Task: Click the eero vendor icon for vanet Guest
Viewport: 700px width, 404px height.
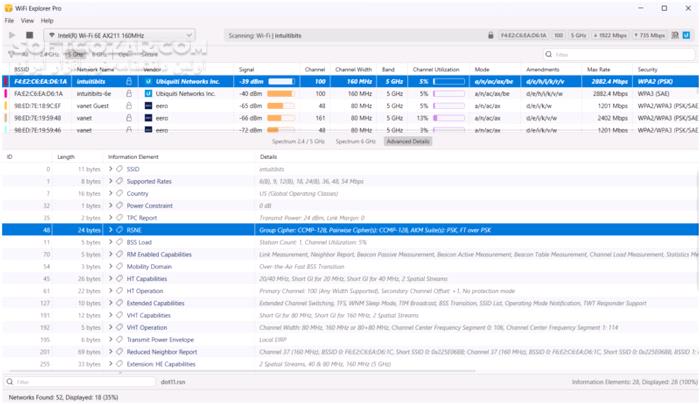Action: click(148, 106)
